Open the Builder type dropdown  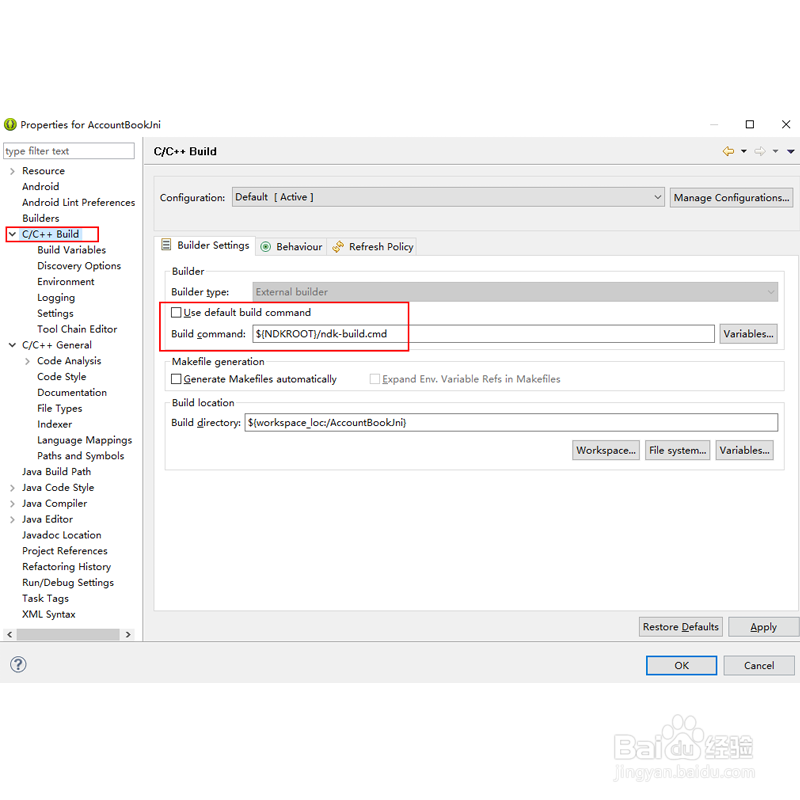click(x=515, y=292)
